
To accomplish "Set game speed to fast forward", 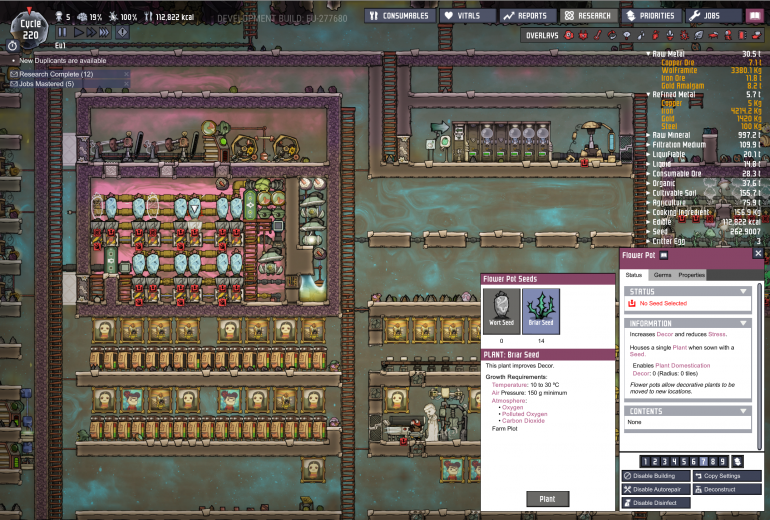I will pos(91,32).
